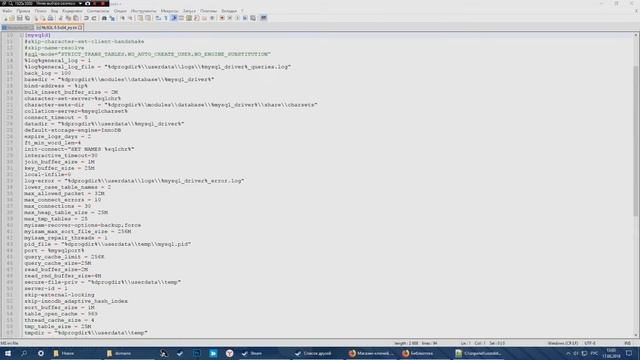This screenshot has width=640, height=360.
Task: Click the Stop recording macro icon
Action: tap(230, 18)
